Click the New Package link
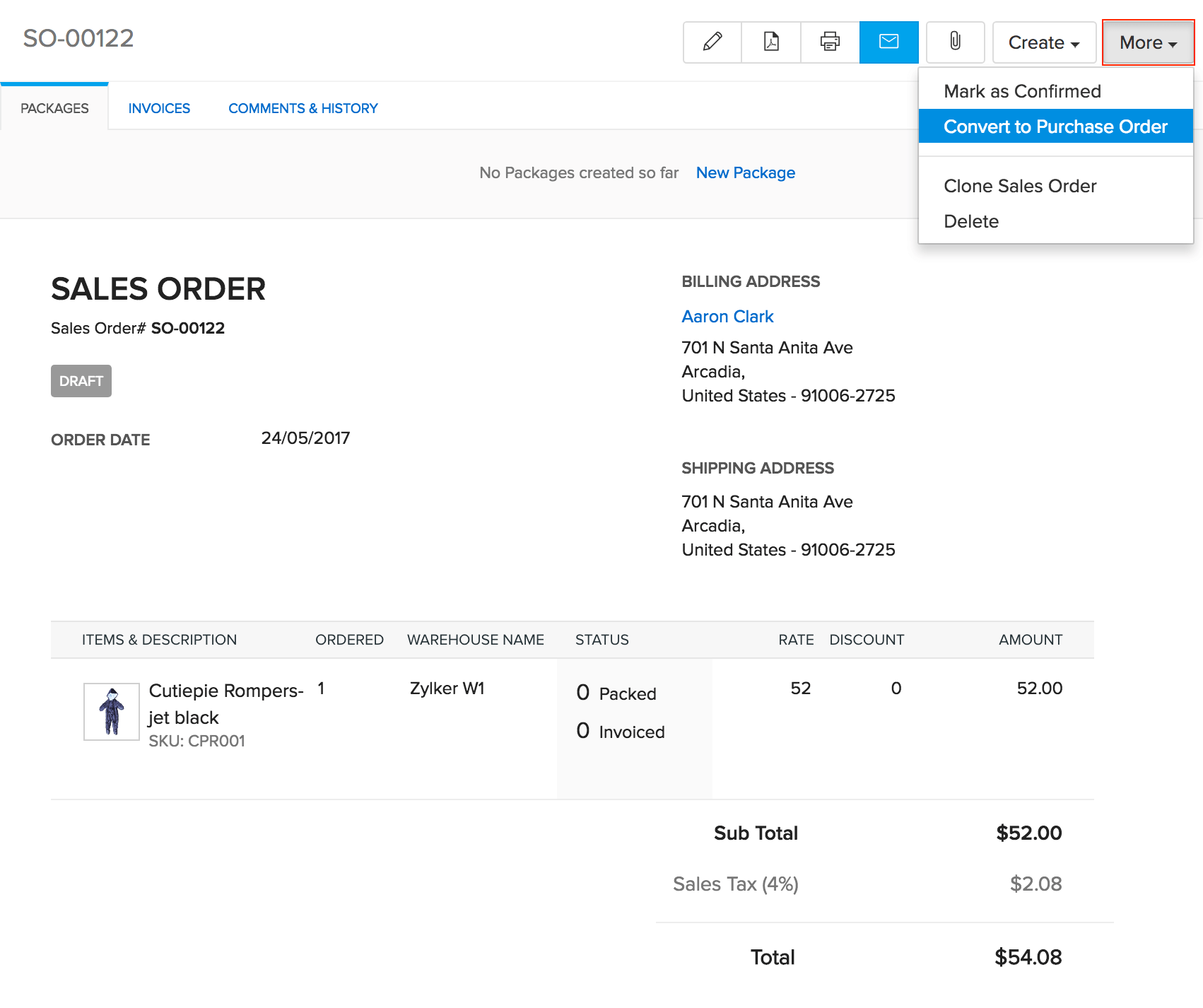The width and height of the screenshot is (1203, 1008). [745, 172]
